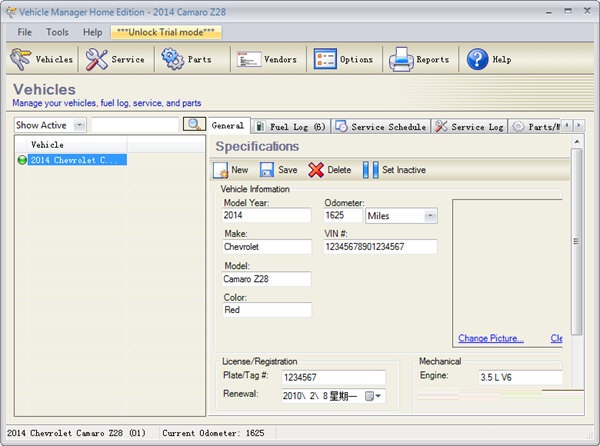
Task: Open the Miles unit dropdown
Action: pyautogui.click(x=430, y=216)
